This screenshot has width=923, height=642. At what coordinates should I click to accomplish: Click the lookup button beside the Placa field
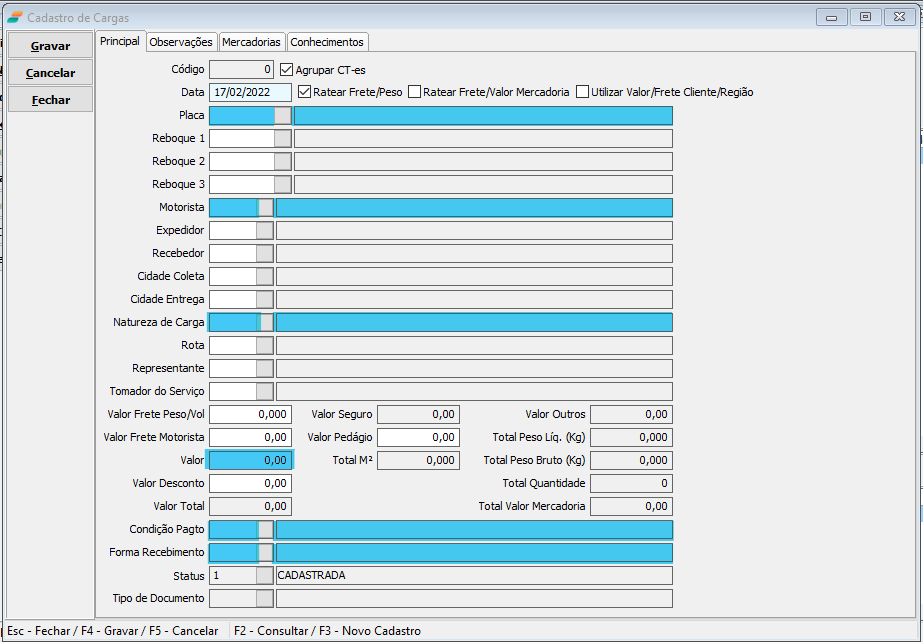coord(283,116)
